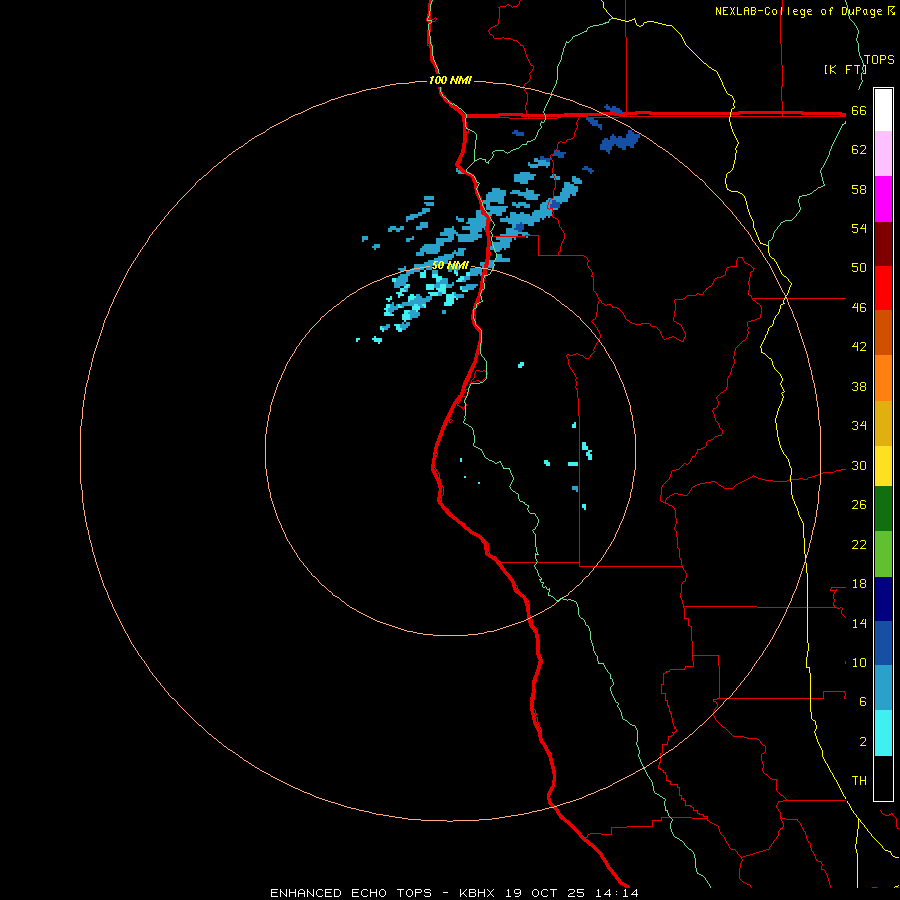Click the legend value '22'
This screenshot has width=900, height=900.
(859, 545)
